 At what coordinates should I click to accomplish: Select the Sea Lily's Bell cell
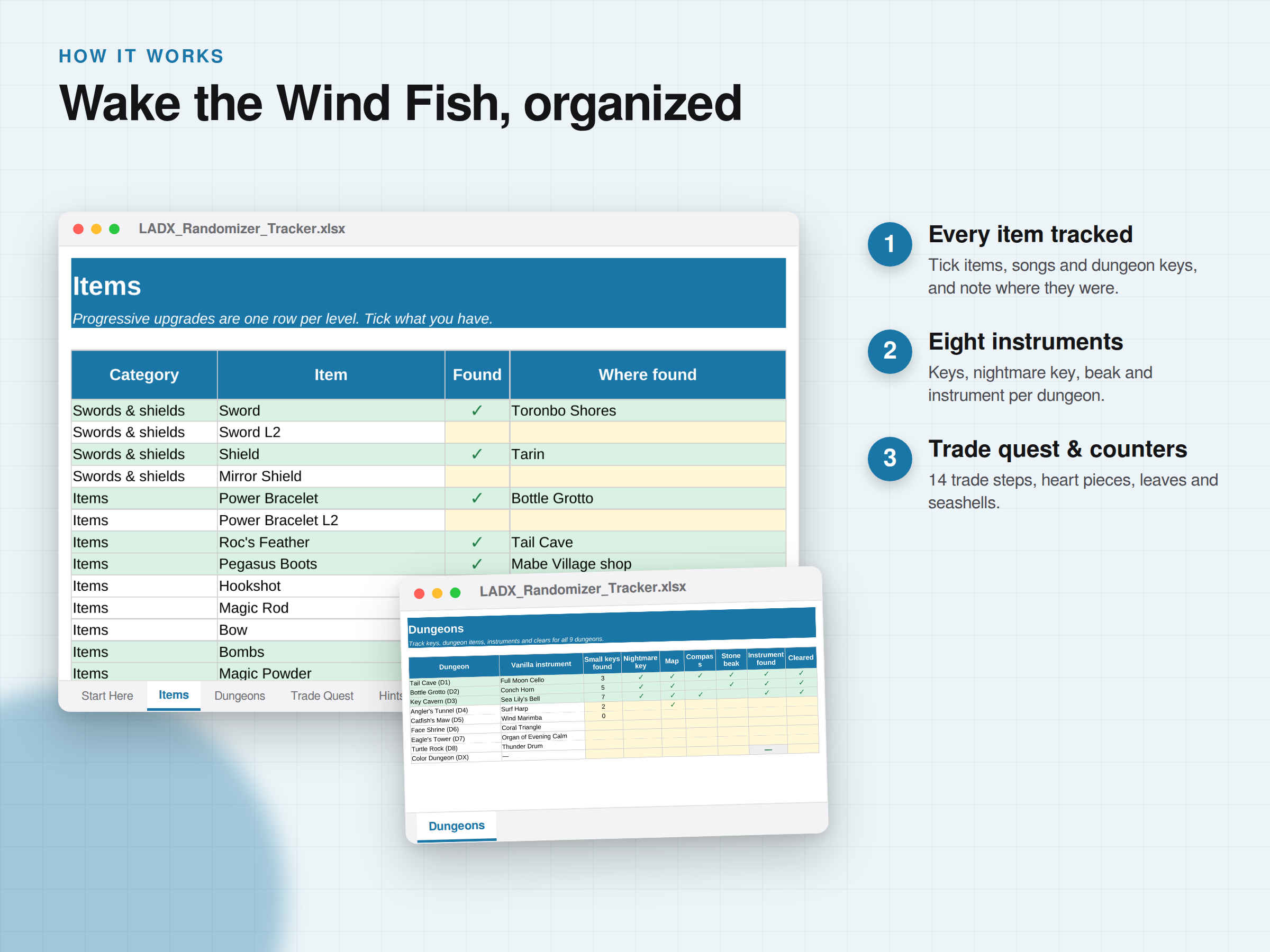pyautogui.click(x=542, y=699)
